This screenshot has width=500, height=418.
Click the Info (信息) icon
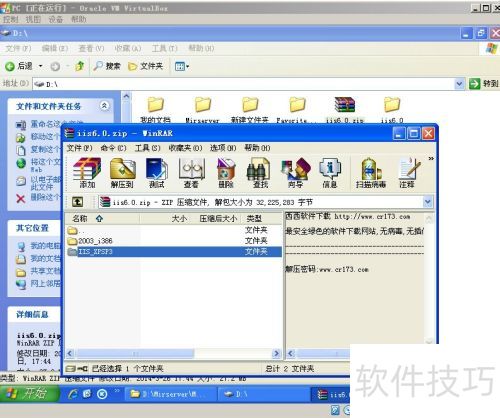tap(330, 173)
